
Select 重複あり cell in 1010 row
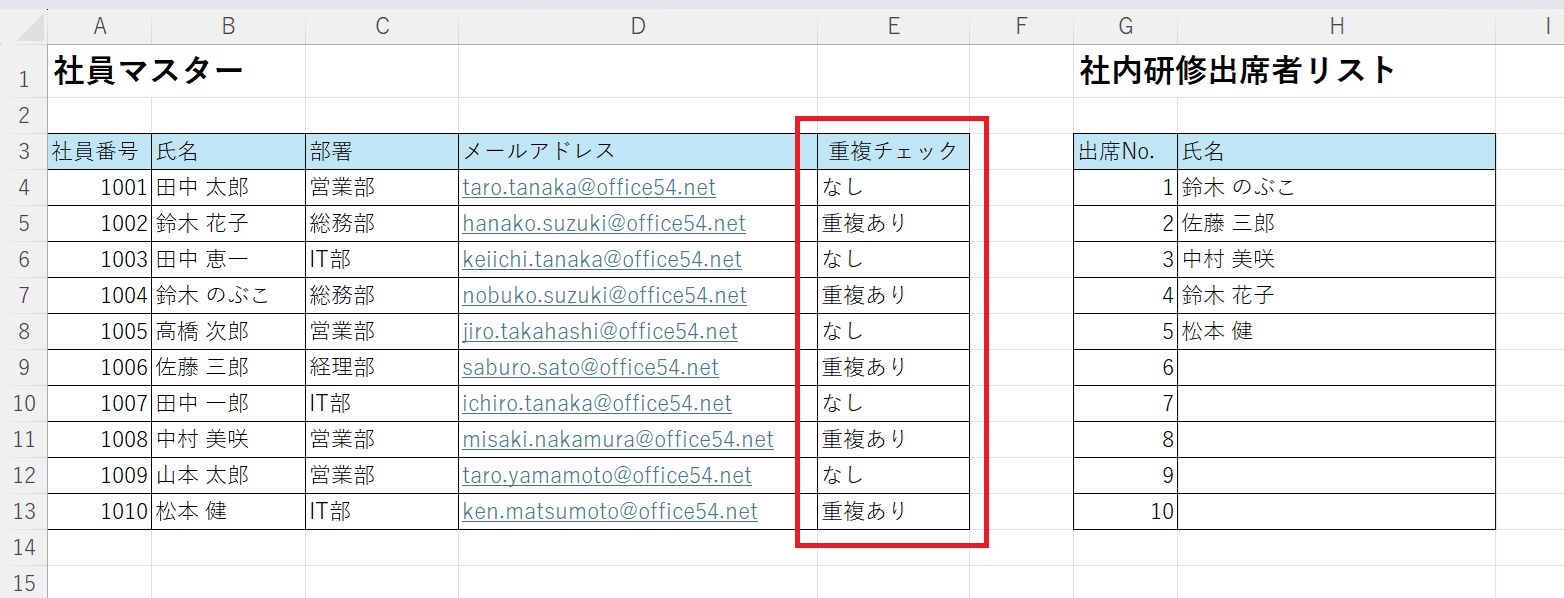tap(894, 511)
